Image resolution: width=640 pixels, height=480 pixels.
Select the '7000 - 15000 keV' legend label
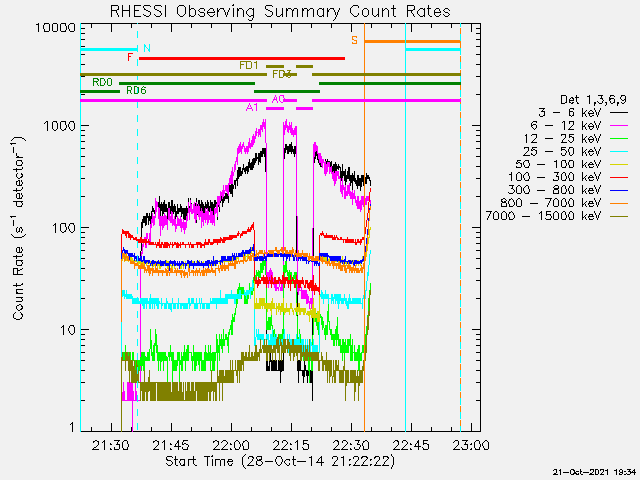pyautogui.click(x=543, y=216)
